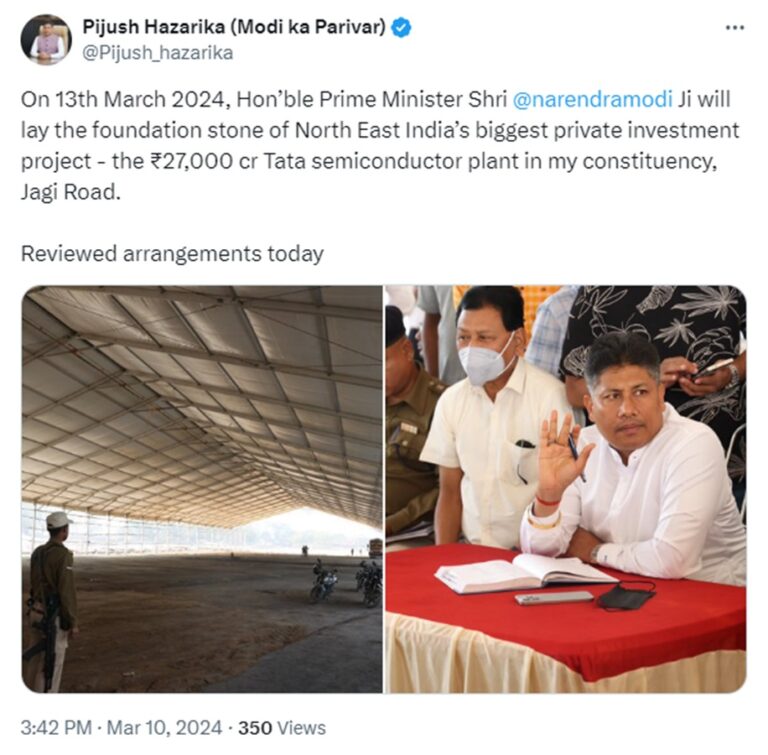Open the @Pijush_hazarika handle
The height and width of the screenshot is (755, 768).
coord(157,53)
